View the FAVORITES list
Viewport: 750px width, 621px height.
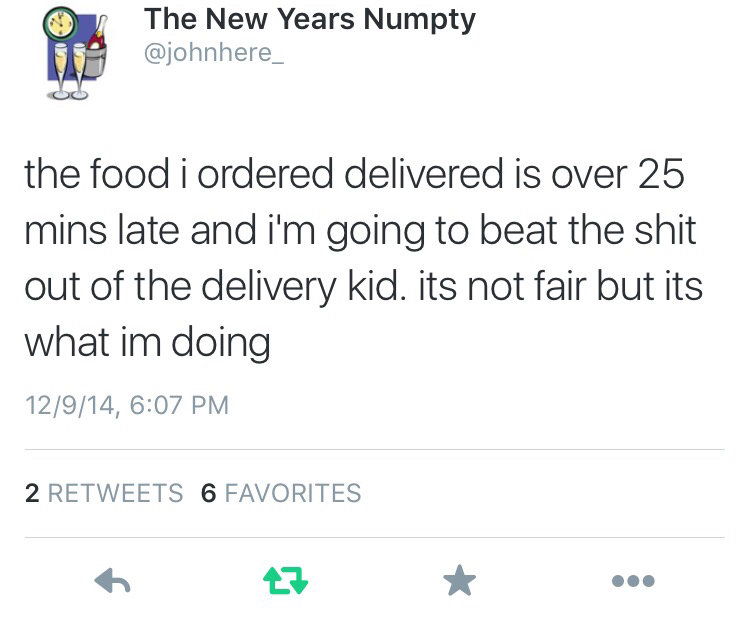pos(292,493)
